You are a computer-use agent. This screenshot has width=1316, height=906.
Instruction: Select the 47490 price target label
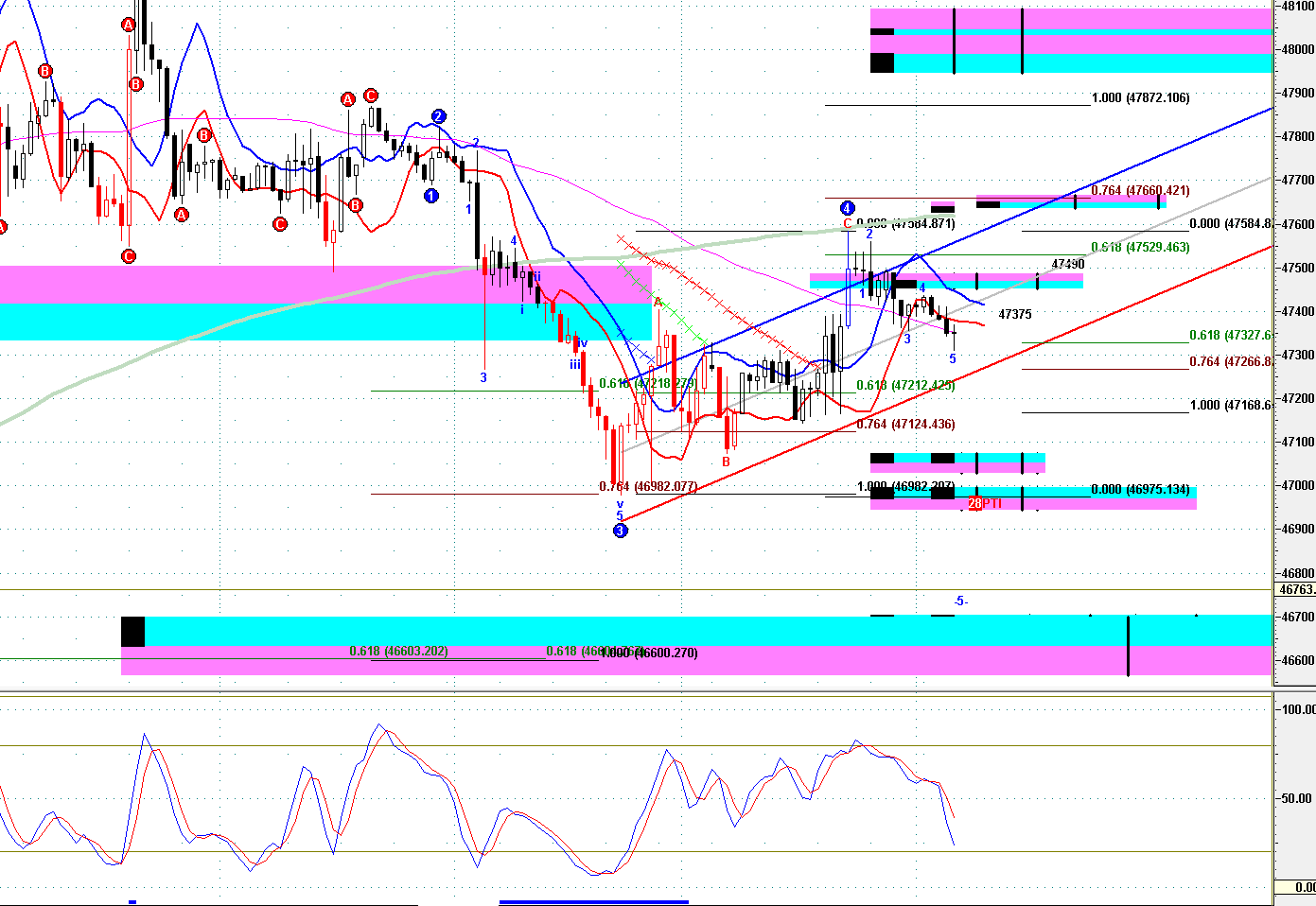click(x=1068, y=265)
